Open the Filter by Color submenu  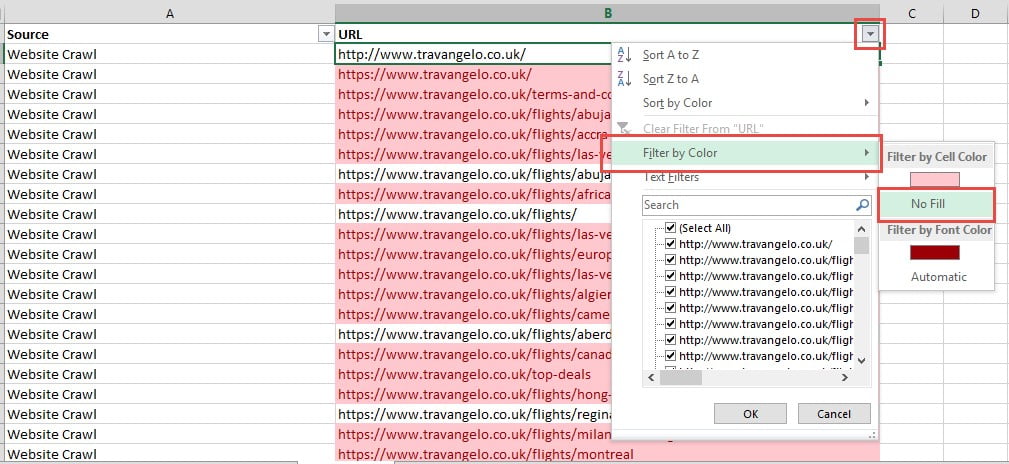(x=745, y=153)
